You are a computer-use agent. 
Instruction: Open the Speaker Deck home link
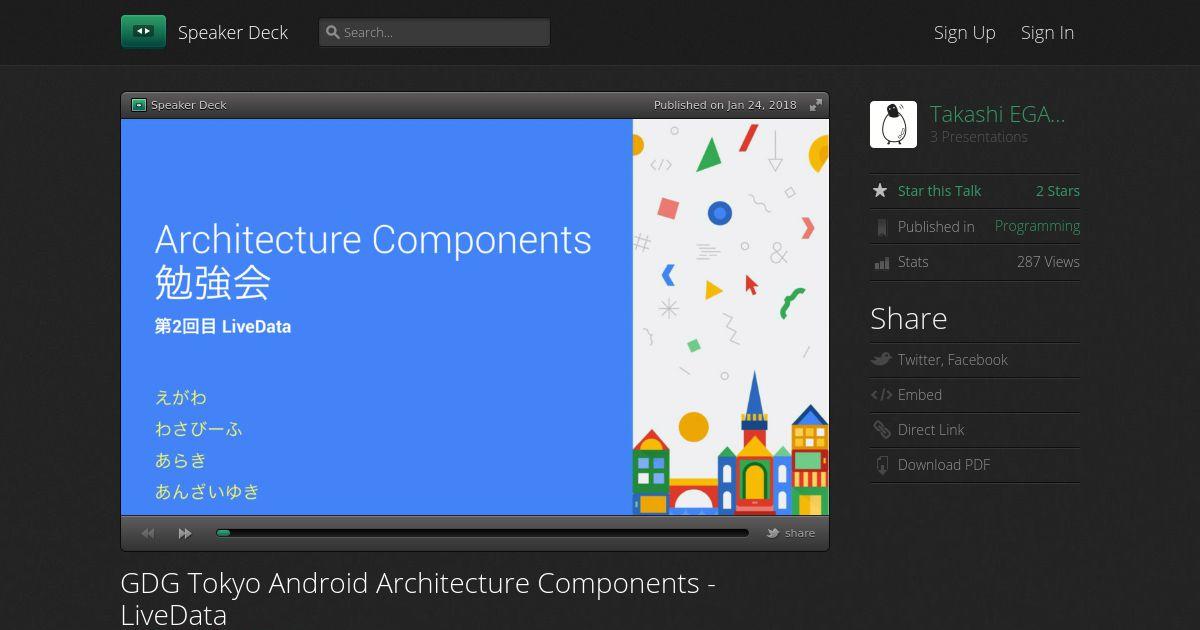coord(233,32)
